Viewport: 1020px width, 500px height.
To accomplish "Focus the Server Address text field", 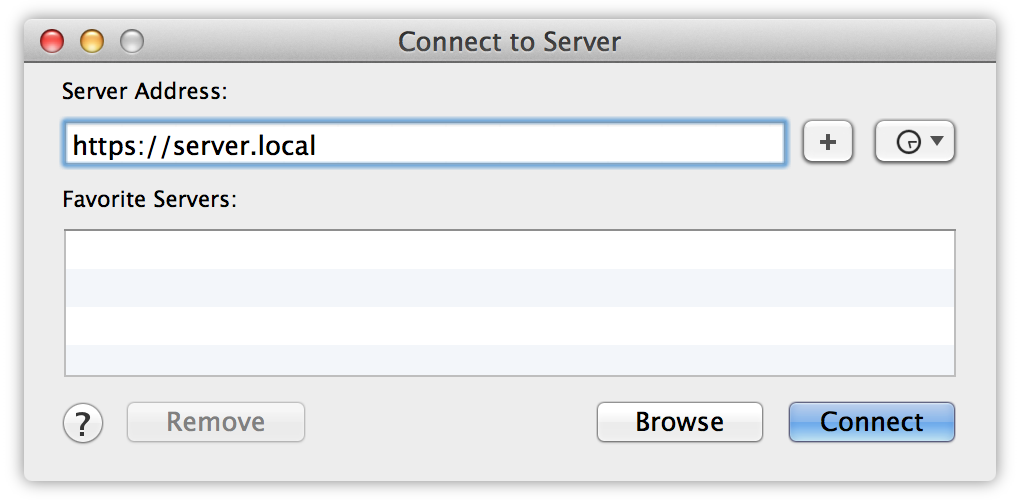I will pyautogui.click(x=424, y=143).
